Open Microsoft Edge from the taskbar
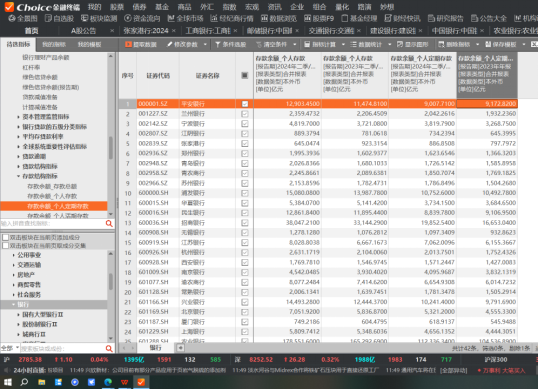 (x=108, y=382)
